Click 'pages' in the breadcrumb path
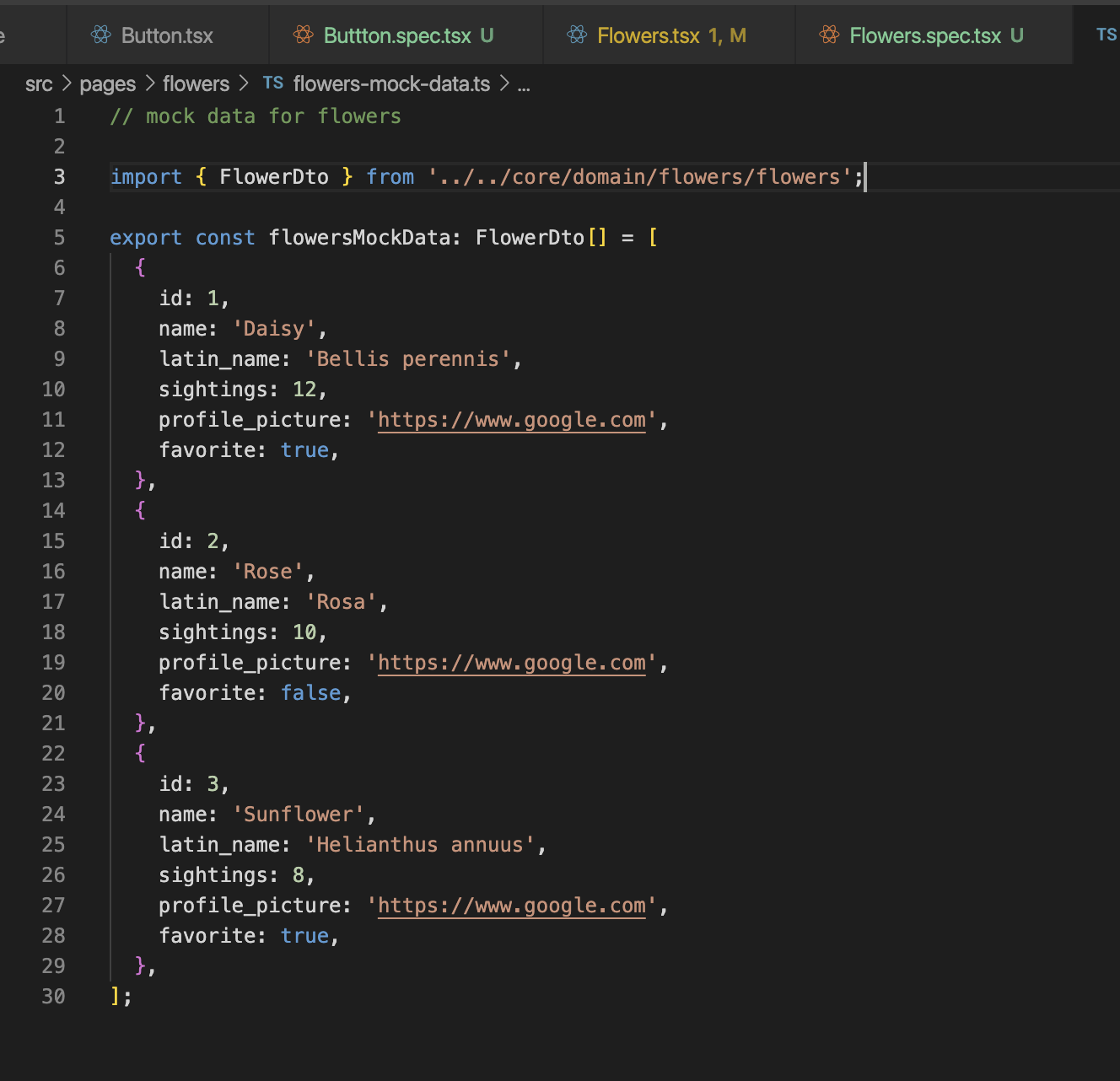 (107, 83)
